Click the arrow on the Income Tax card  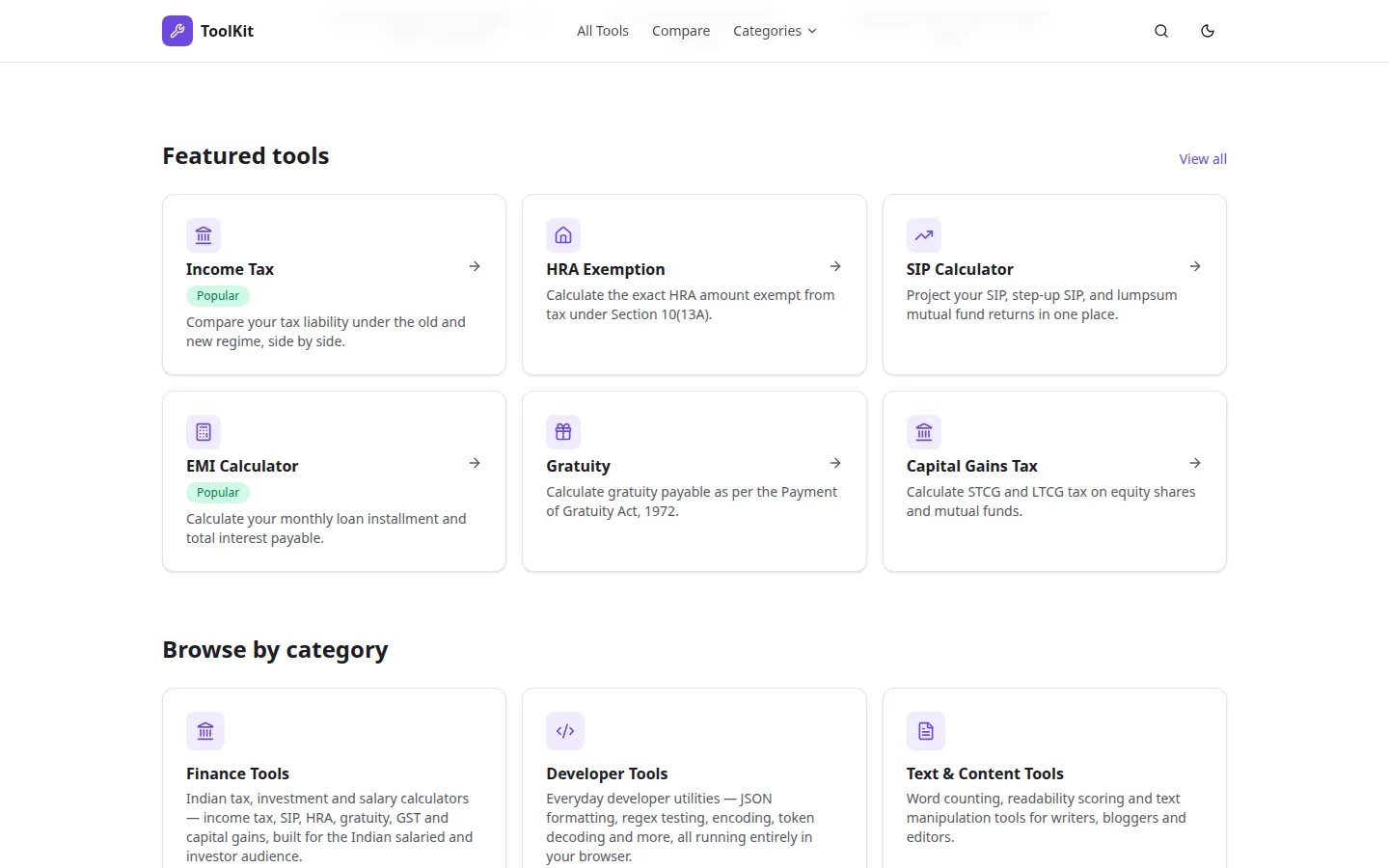[475, 266]
